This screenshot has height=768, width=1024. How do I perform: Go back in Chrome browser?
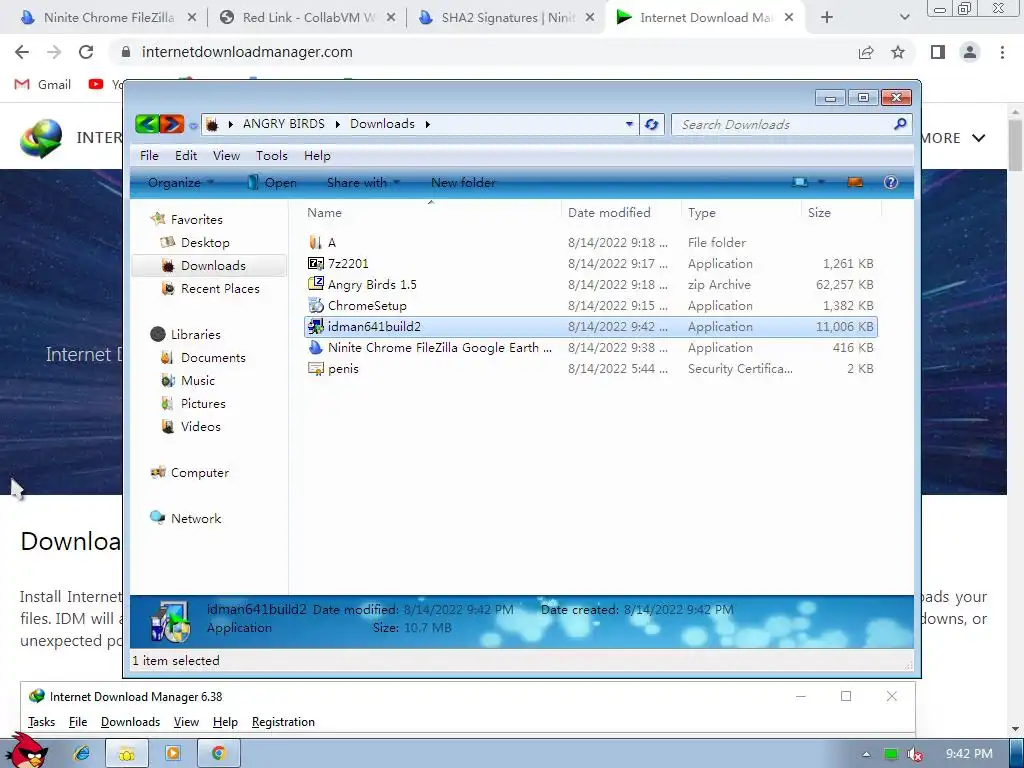(22, 52)
